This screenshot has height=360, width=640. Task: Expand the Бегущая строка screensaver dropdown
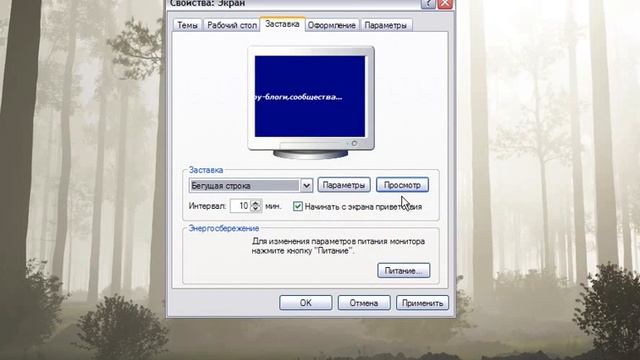[x=307, y=186]
